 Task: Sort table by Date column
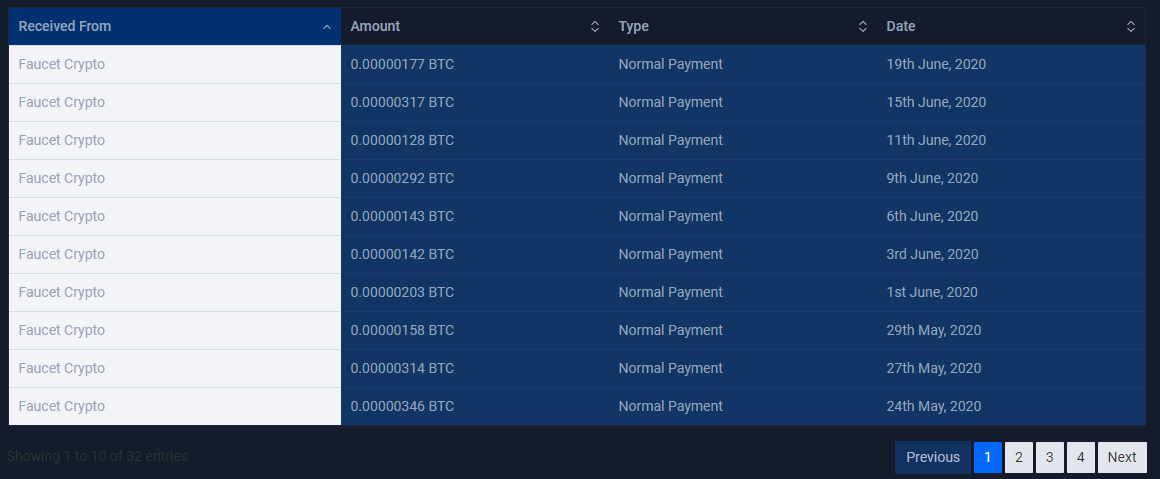pos(1011,27)
